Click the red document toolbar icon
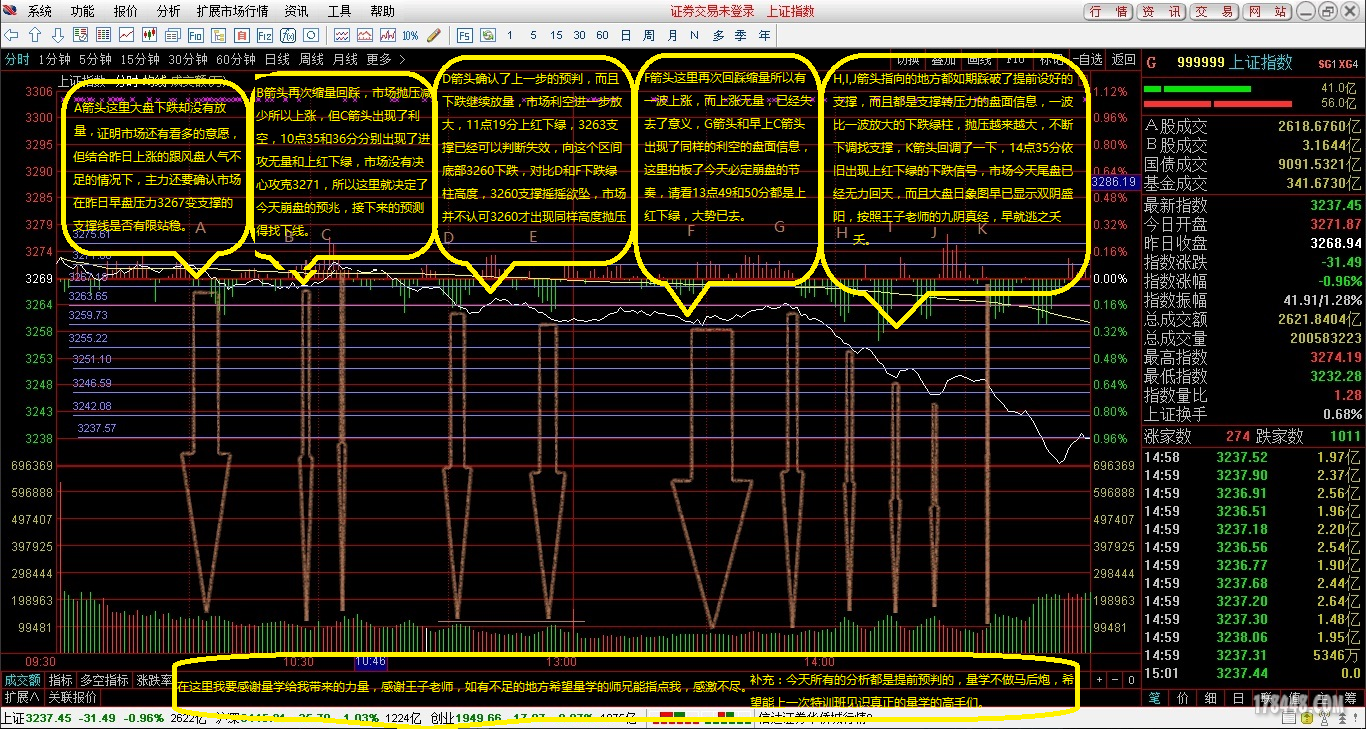The height and width of the screenshot is (729, 1366). (x=241, y=35)
